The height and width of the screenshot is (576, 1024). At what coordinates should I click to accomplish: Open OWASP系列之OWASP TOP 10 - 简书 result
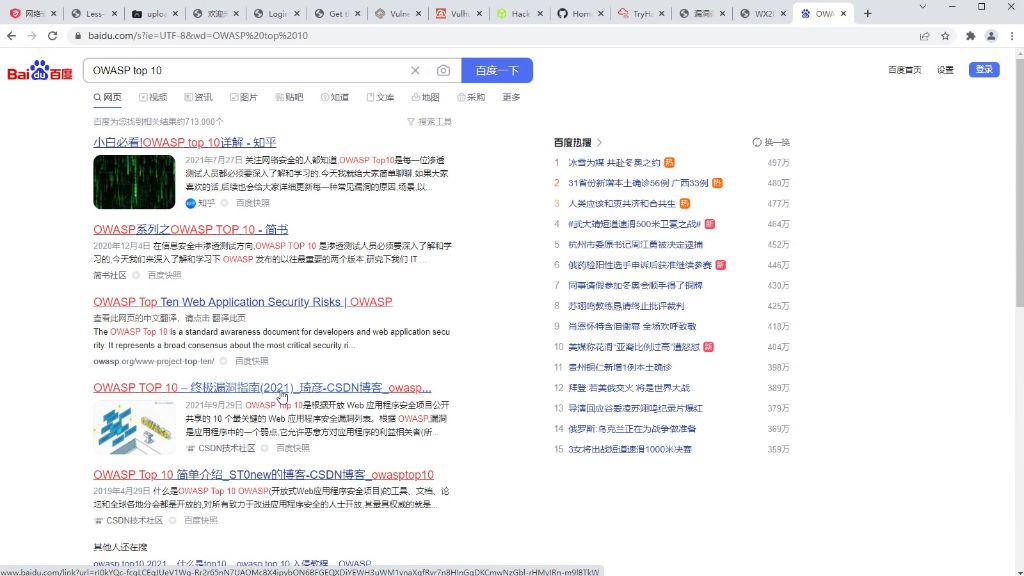pyautogui.click(x=191, y=230)
